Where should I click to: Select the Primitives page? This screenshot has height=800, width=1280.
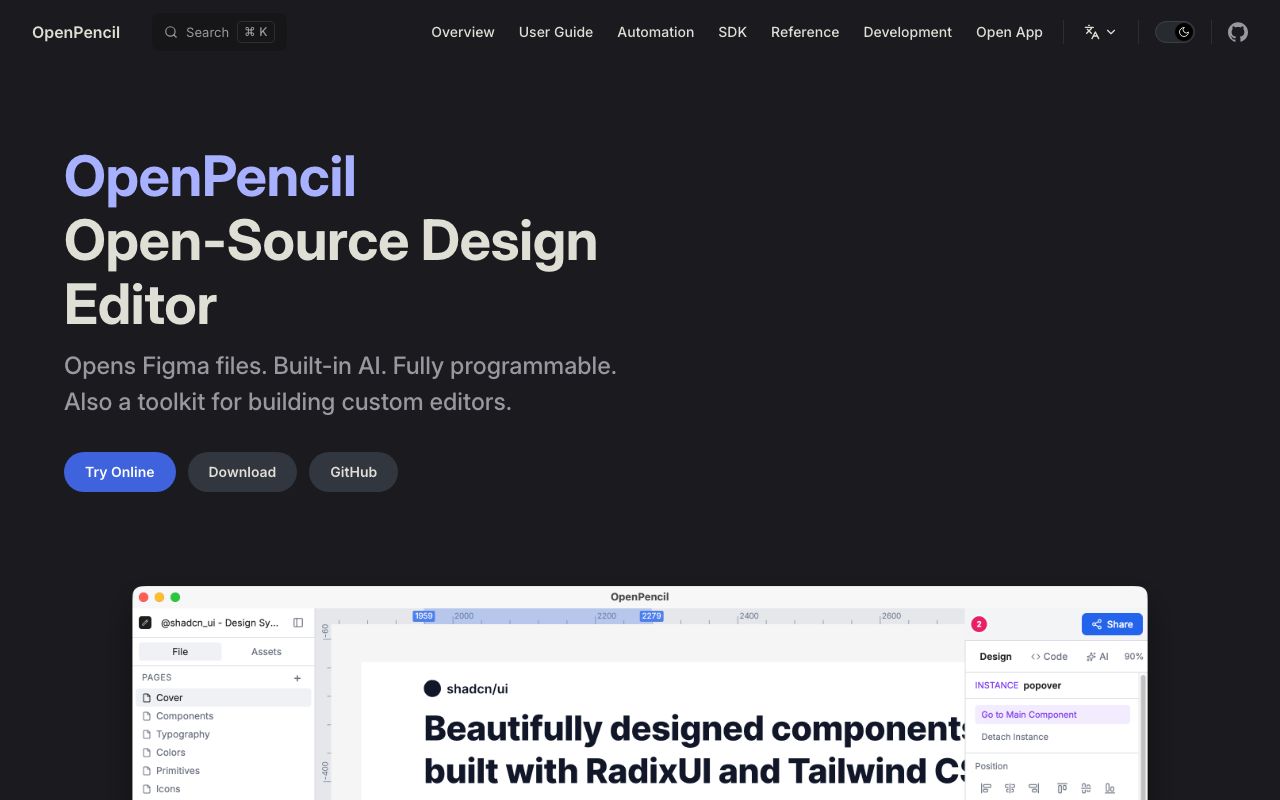(223, 771)
